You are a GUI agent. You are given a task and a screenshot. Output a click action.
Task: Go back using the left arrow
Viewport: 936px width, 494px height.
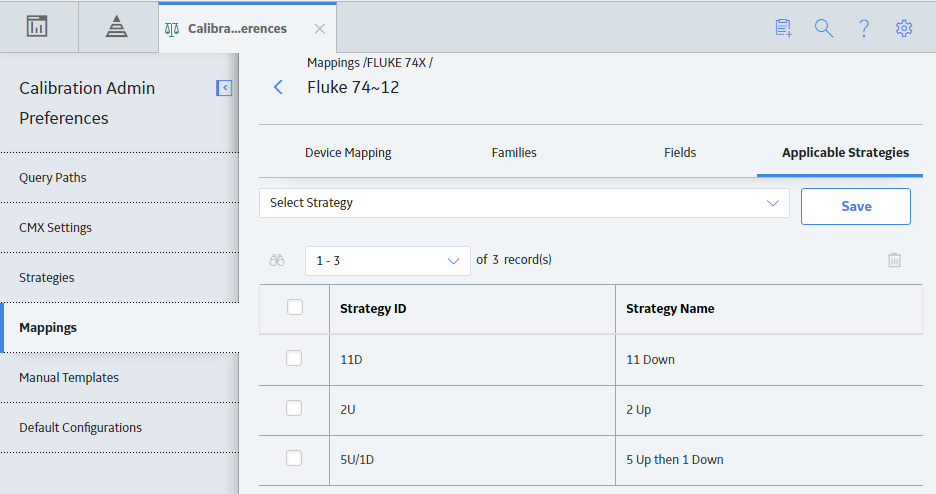[278, 87]
